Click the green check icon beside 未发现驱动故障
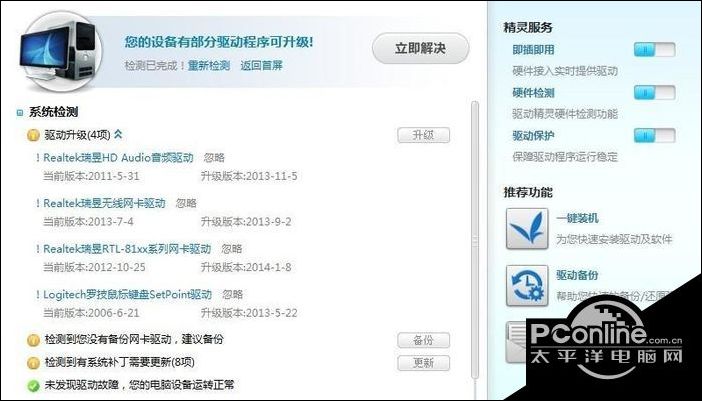The image size is (702, 401). click(x=33, y=386)
